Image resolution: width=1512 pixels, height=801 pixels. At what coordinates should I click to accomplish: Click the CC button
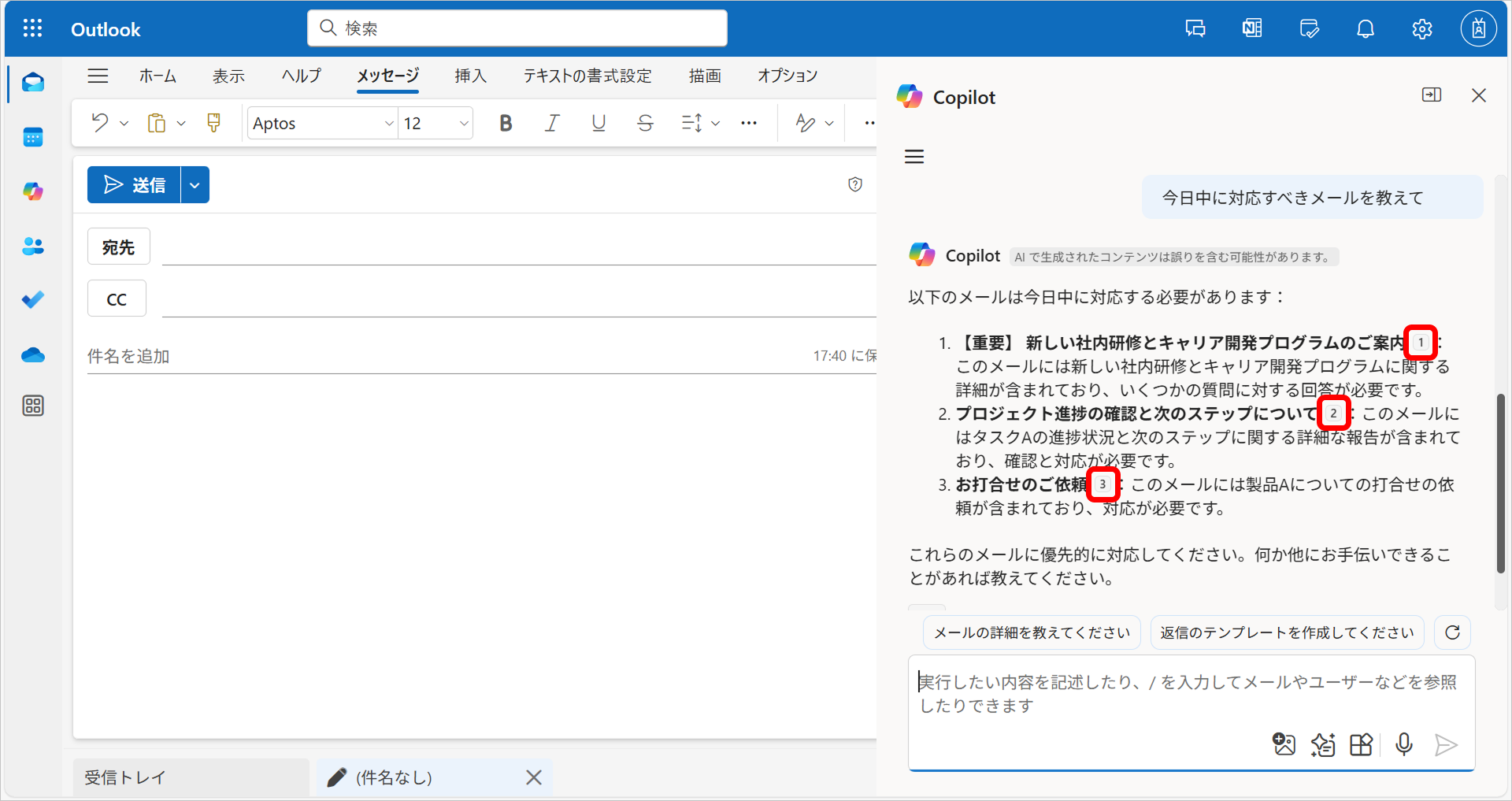pyautogui.click(x=117, y=299)
